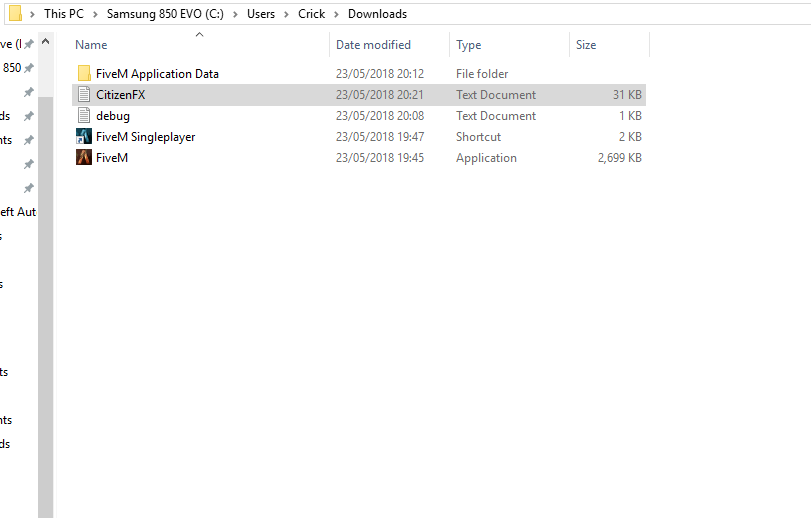The image size is (811, 518).
Task: Click date 23/05/2018 20:12 of FiveM Application Data
Action: pyautogui.click(x=380, y=74)
